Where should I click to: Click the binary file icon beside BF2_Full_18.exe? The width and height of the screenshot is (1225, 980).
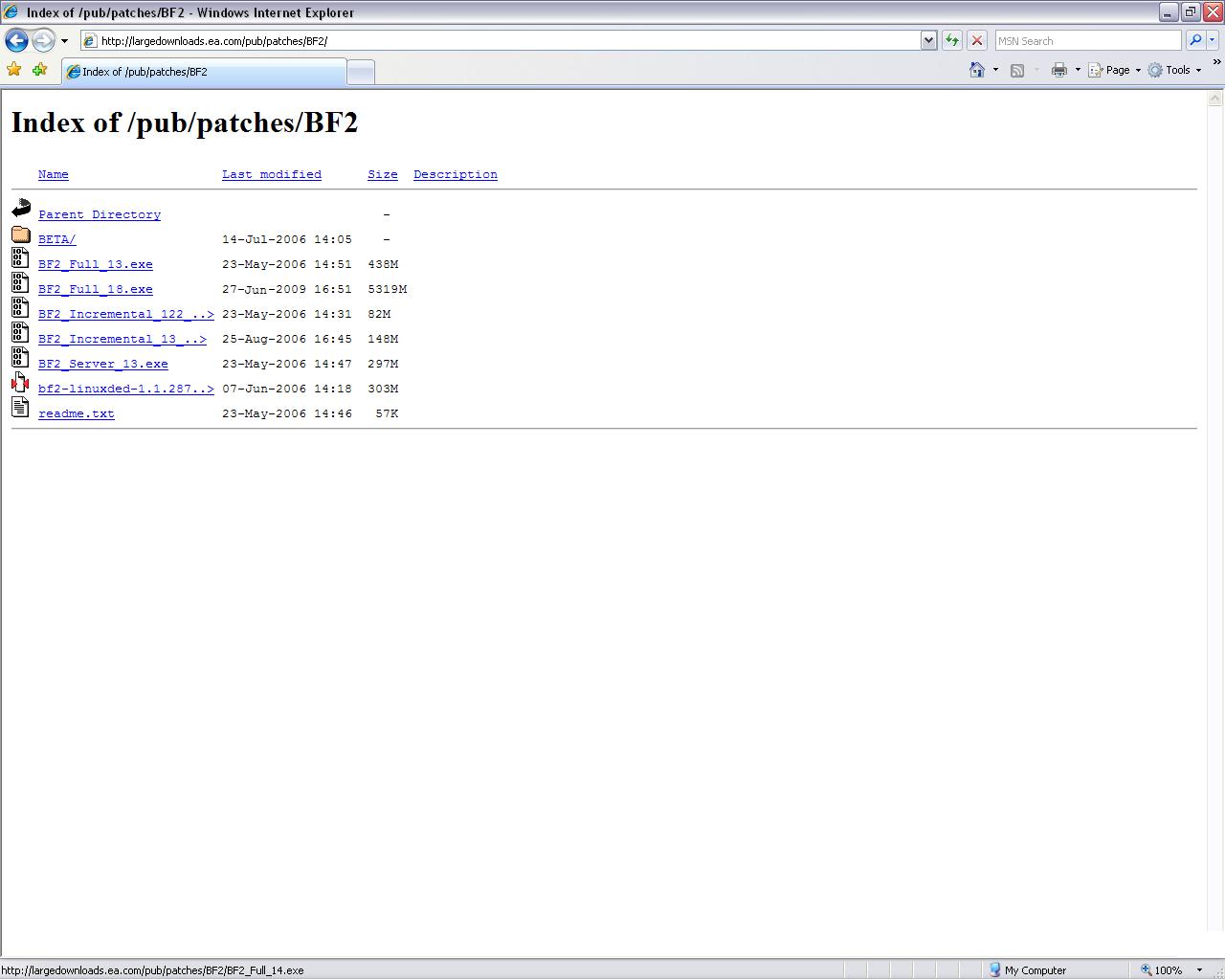pos(20,282)
